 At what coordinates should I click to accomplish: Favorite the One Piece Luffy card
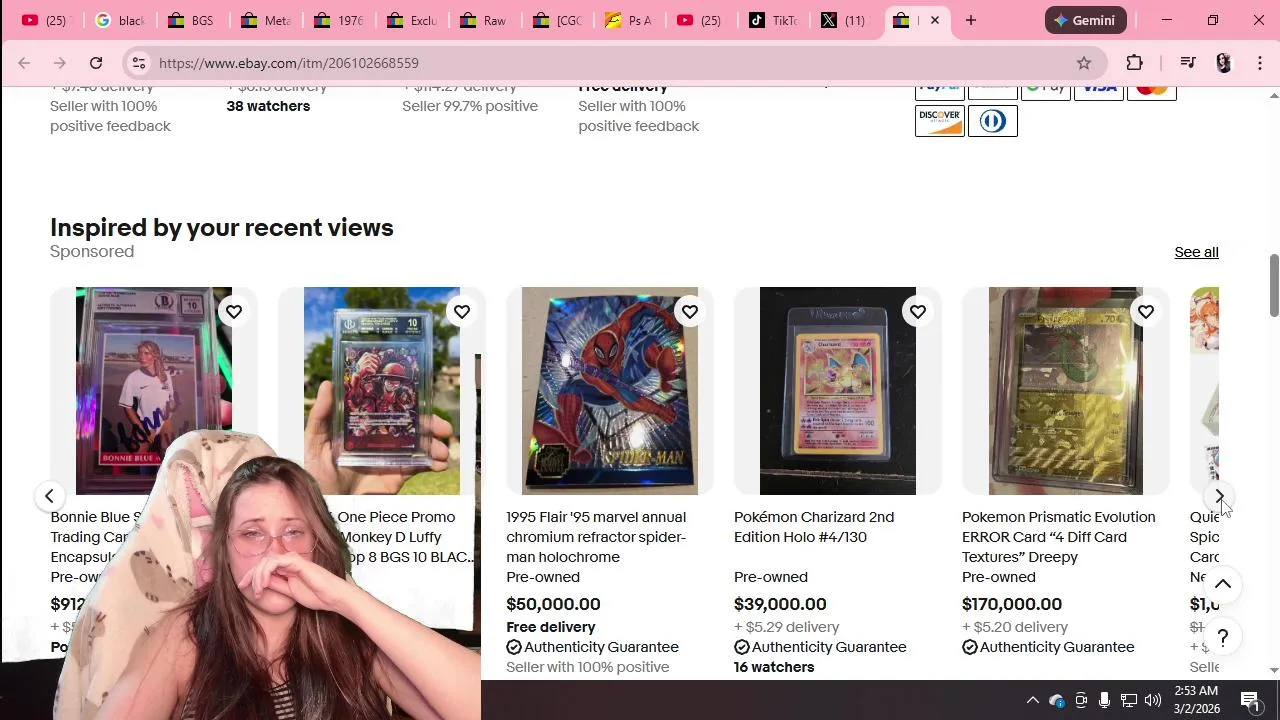[462, 312]
